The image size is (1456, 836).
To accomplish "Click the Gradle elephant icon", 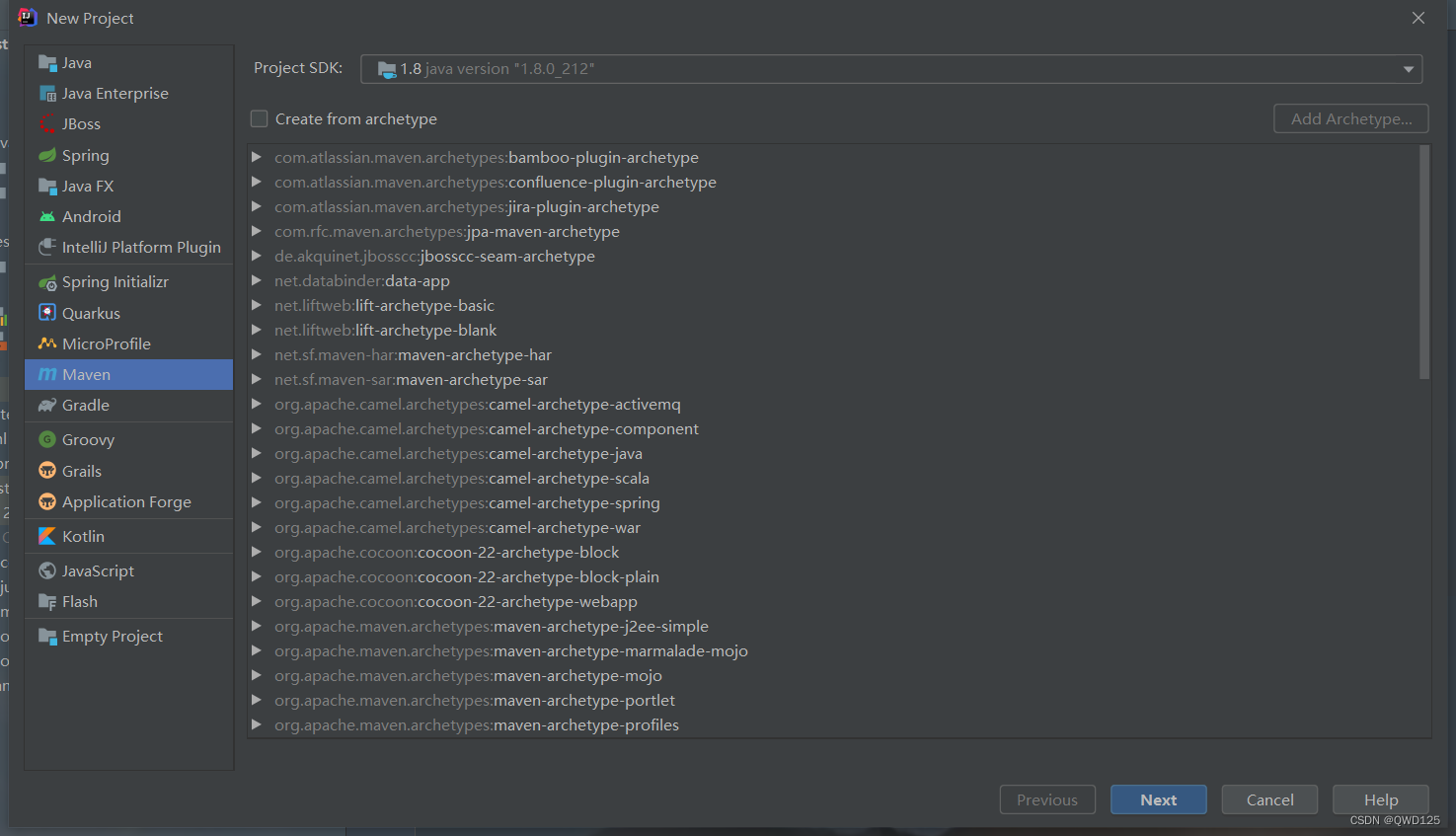I will [x=47, y=405].
